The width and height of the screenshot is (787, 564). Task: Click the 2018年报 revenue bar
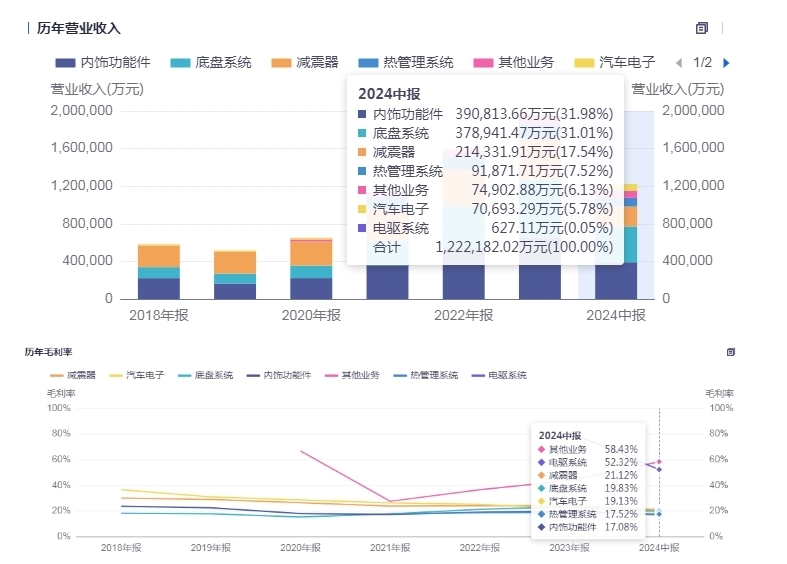pos(159,271)
